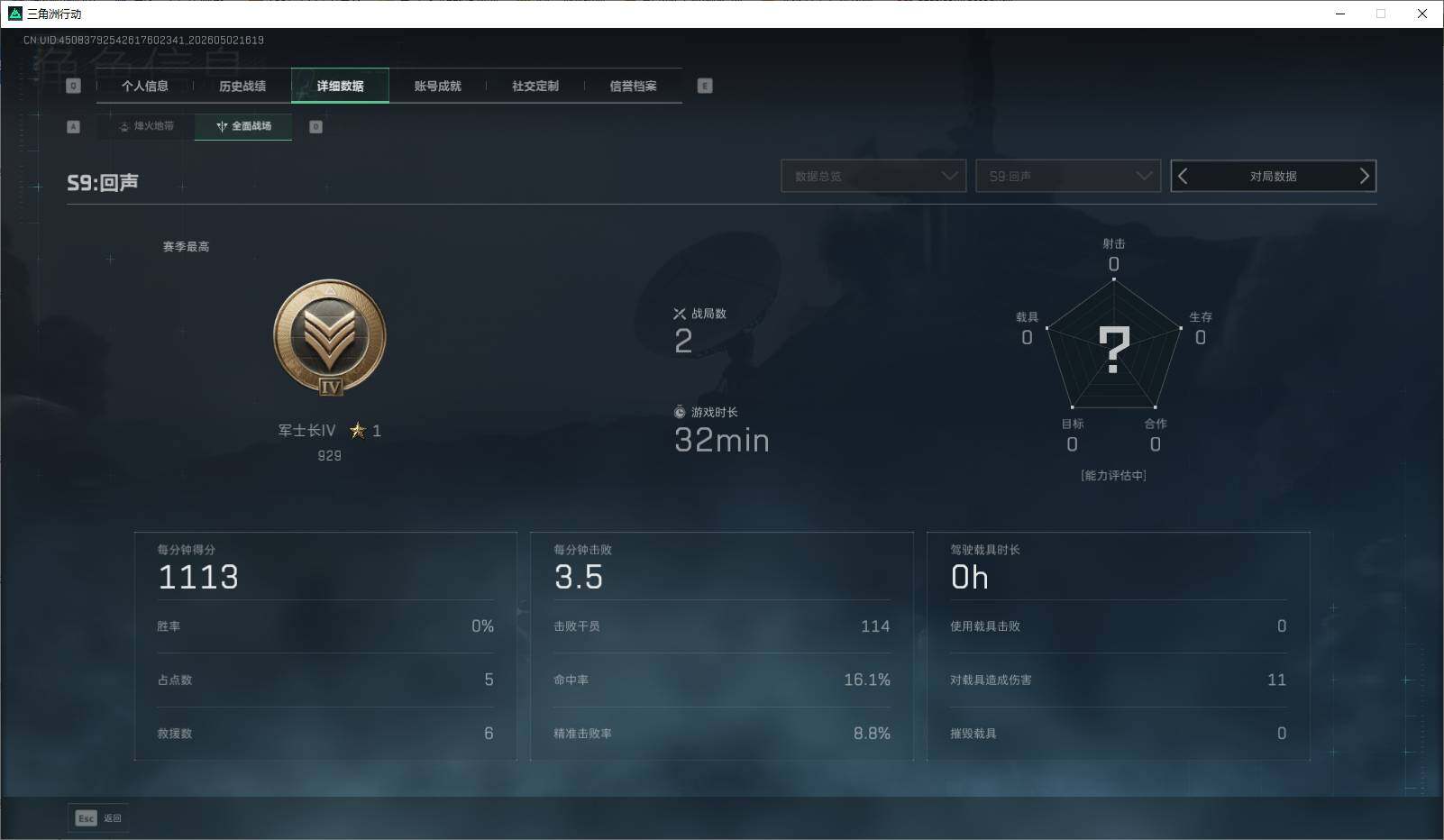Click the 射击 radar axis label
1444x840 pixels.
click(1114, 243)
